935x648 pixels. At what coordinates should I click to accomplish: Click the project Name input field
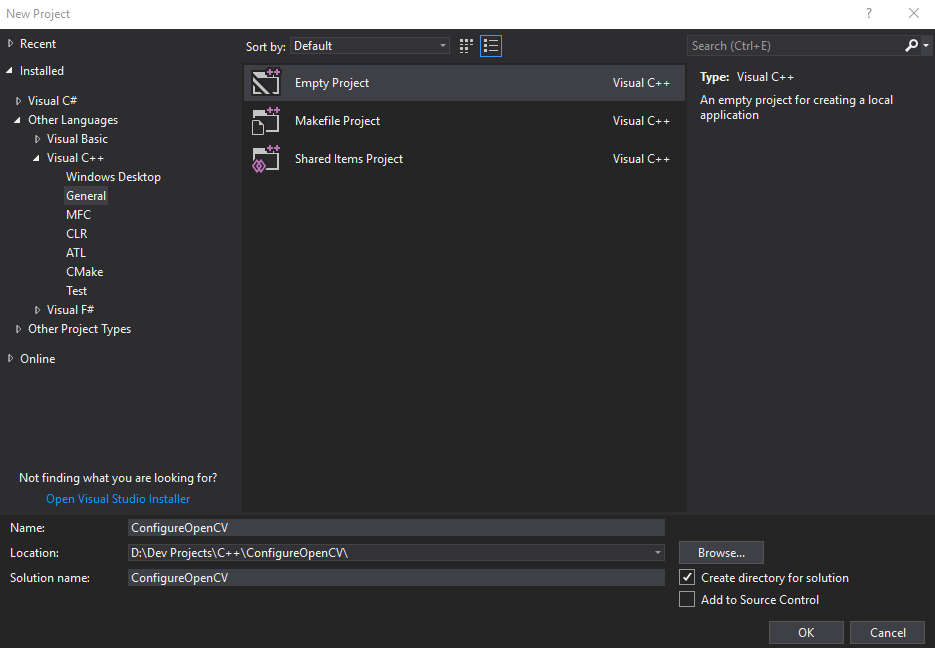click(396, 528)
